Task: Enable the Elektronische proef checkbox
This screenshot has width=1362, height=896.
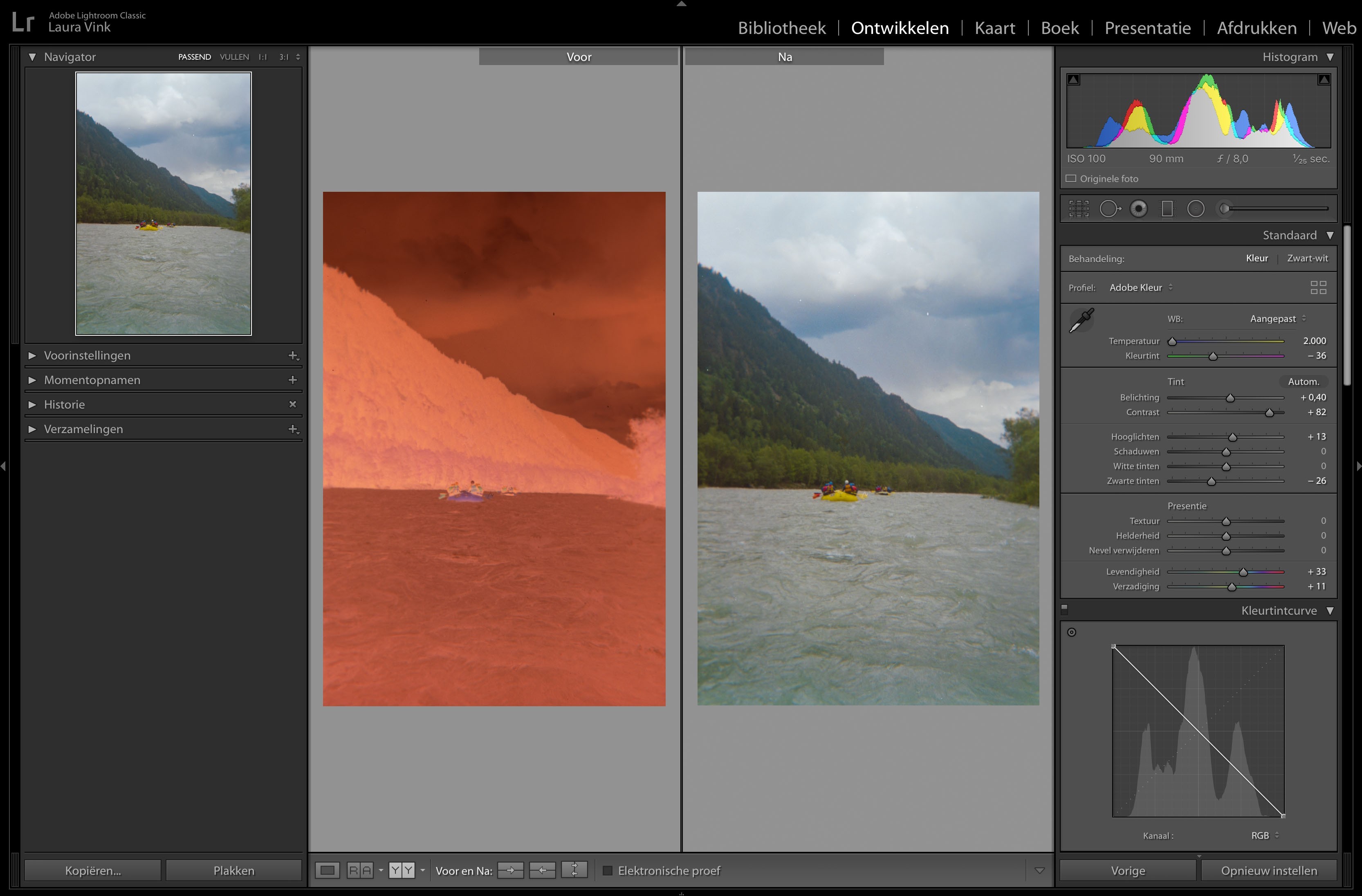Action: tap(608, 870)
